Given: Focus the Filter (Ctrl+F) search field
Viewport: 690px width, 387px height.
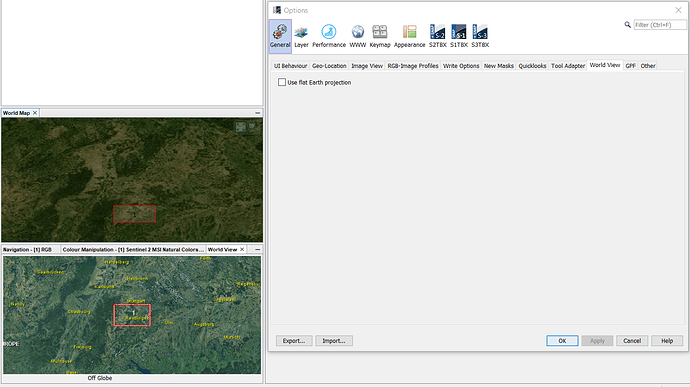Looking at the screenshot, I should [660, 25].
